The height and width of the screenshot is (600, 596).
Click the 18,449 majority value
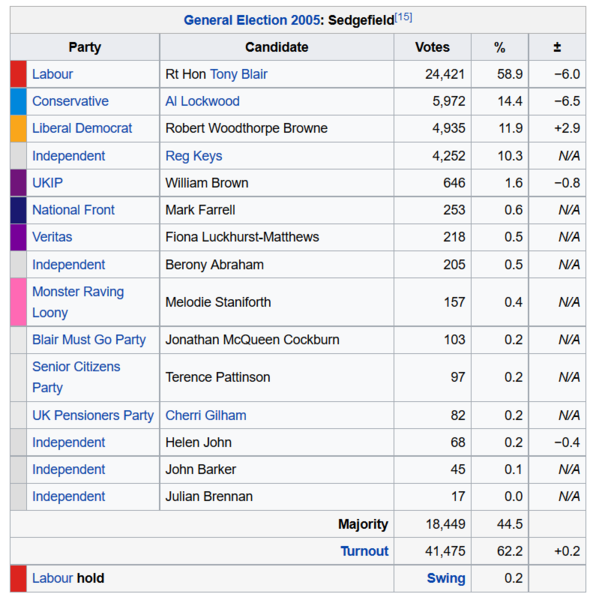pos(445,524)
